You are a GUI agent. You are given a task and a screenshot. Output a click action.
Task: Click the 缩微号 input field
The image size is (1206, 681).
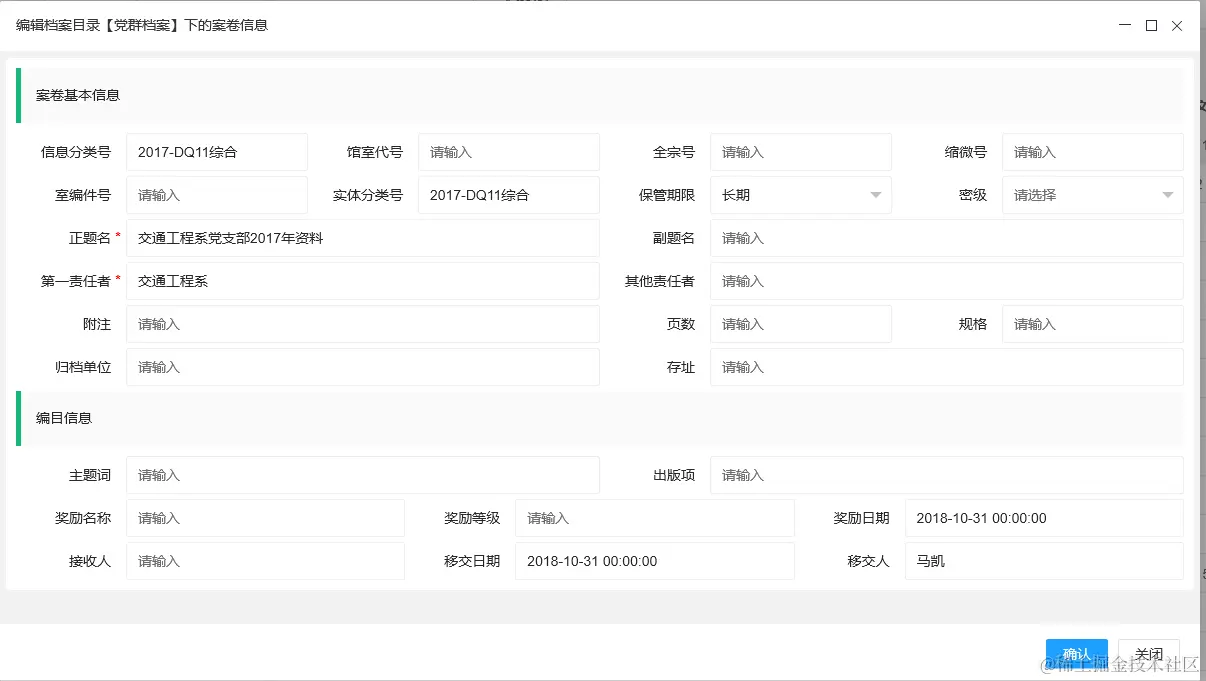1092,152
